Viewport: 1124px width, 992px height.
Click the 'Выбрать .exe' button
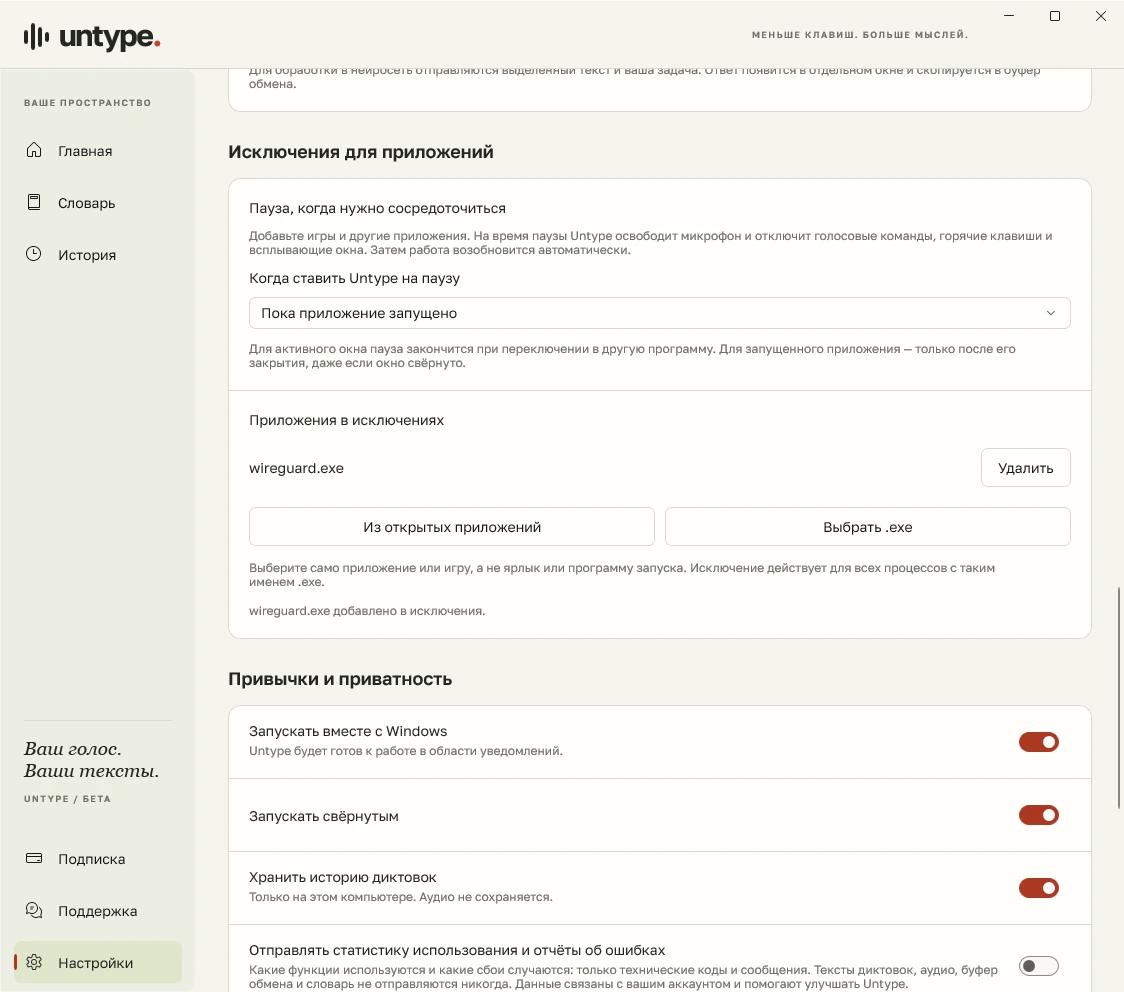click(x=867, y=527)
